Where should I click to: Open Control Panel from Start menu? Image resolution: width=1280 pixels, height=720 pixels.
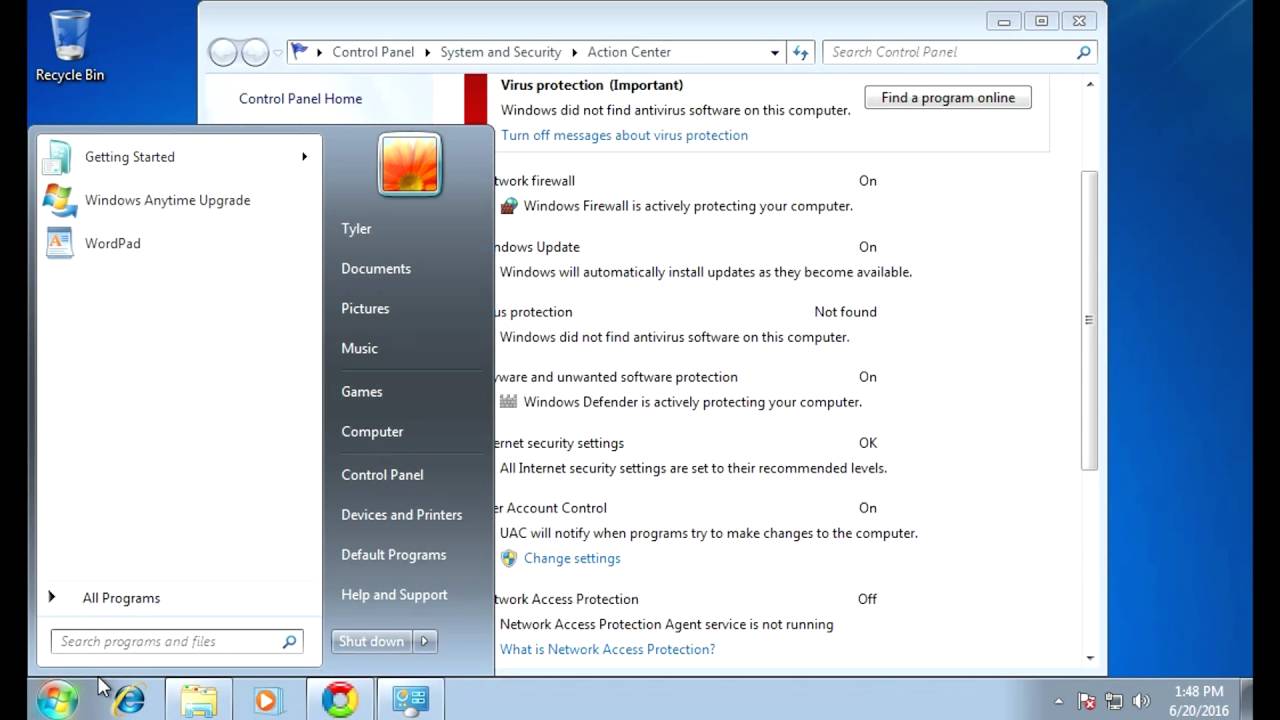click(x=382, y=475)
